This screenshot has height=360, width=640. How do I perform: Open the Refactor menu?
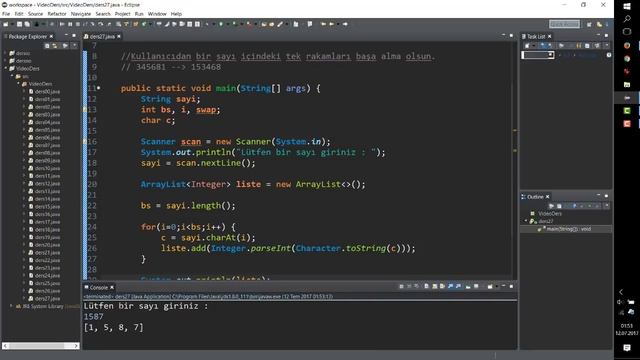click(57, 14)
